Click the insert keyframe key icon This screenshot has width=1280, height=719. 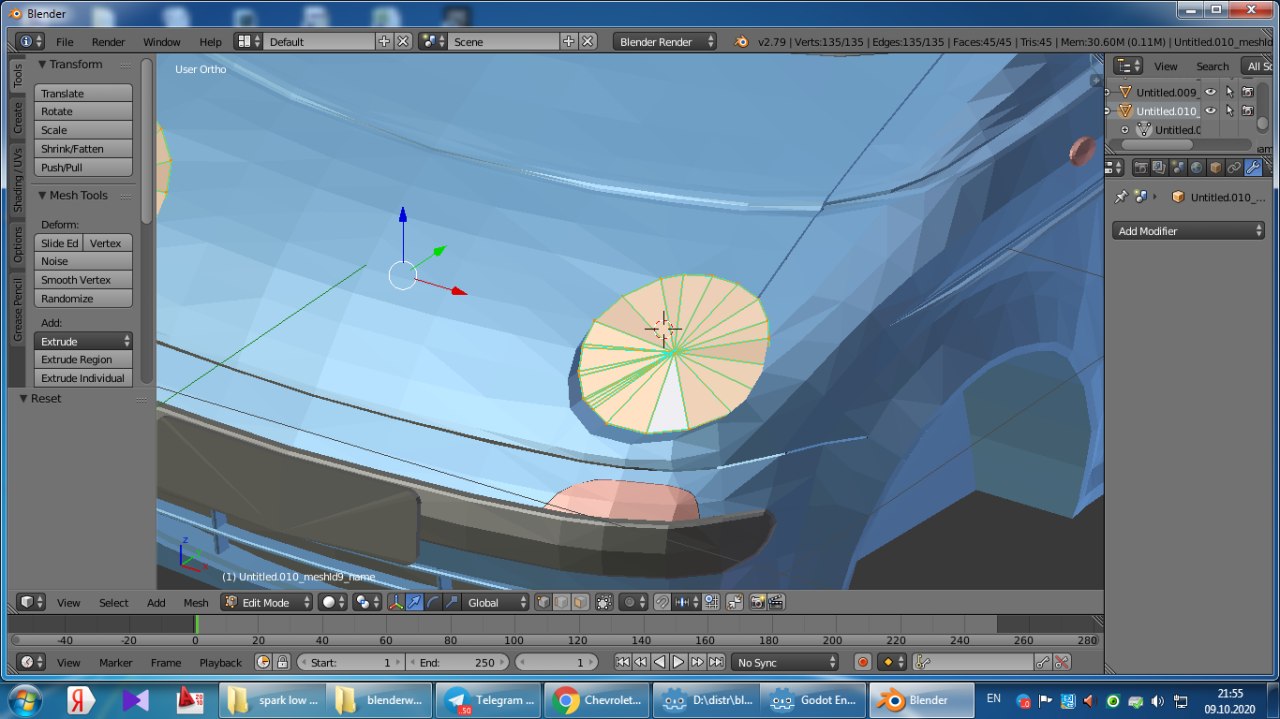pos(1043,662)
